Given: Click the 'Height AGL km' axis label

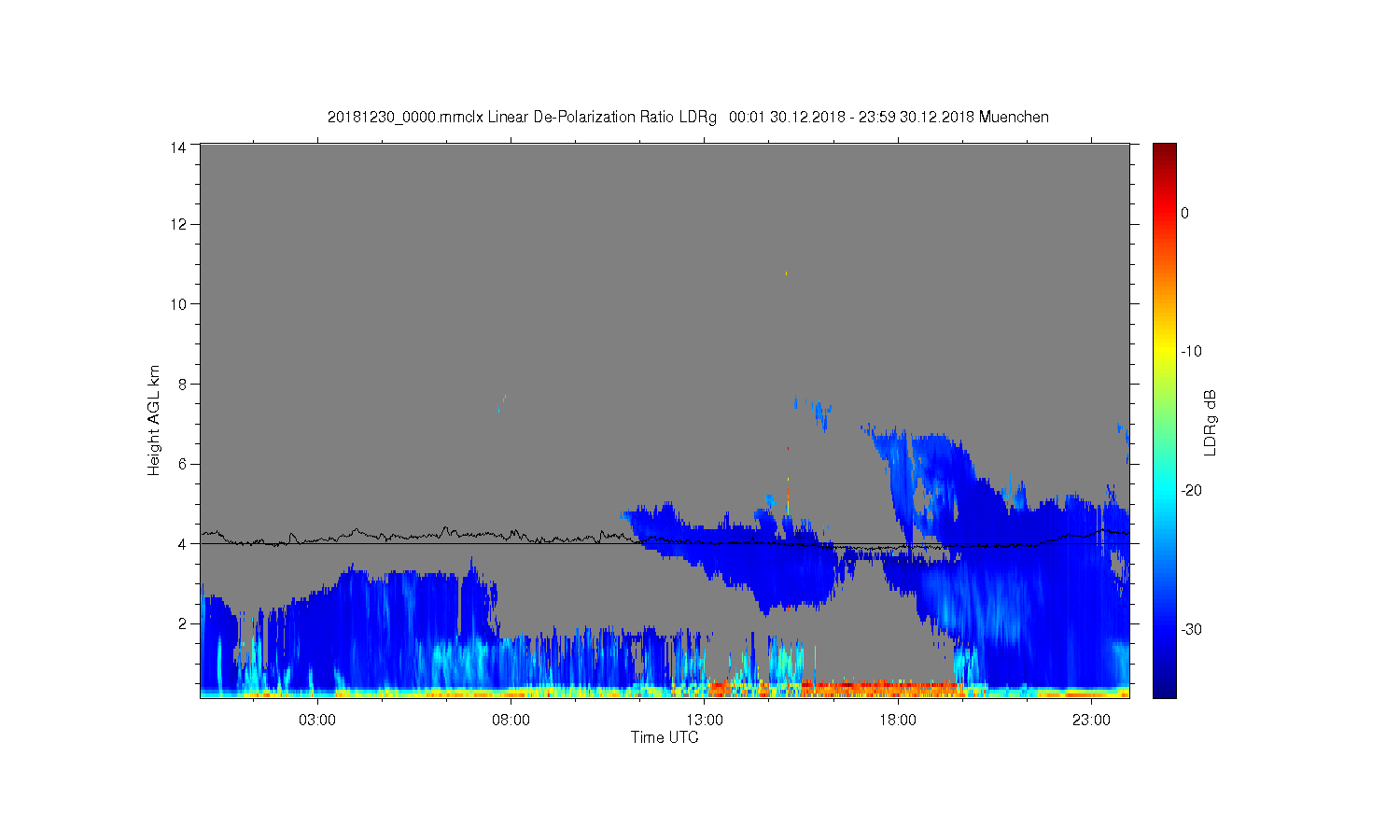Looking at the screenshot, I should coord(154,420).
